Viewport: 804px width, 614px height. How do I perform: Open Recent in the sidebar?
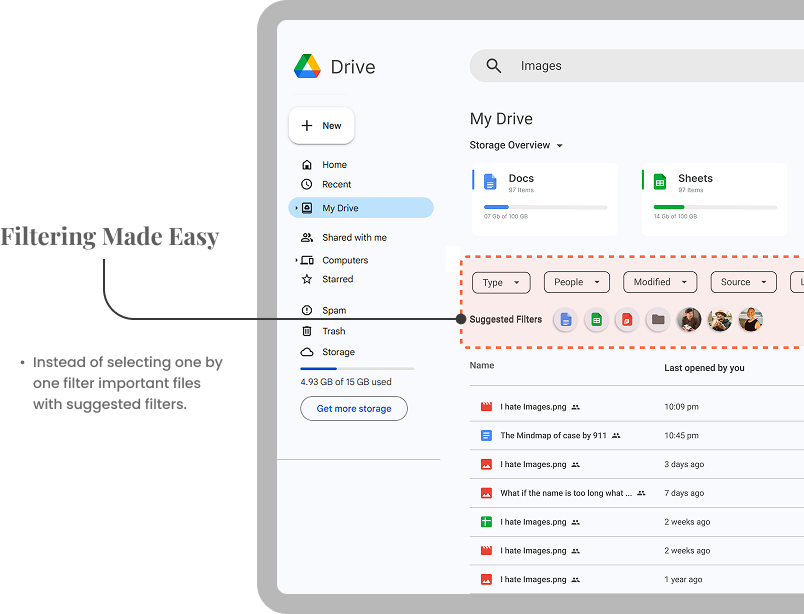(x=336, y=184)
